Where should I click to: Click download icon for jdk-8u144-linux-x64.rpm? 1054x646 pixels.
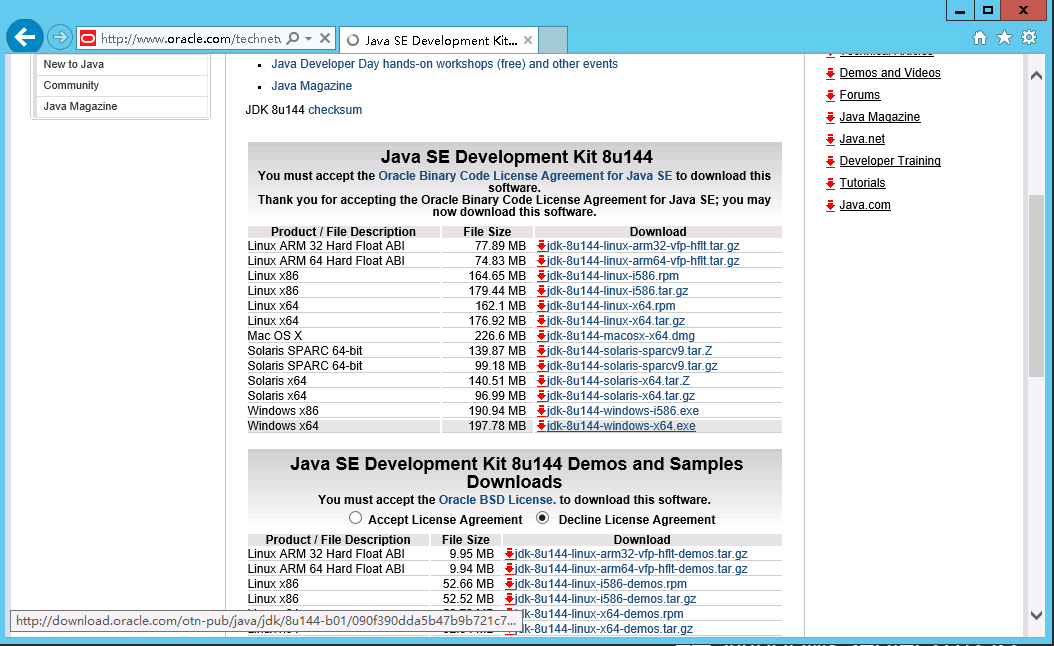tap(541, 306)
